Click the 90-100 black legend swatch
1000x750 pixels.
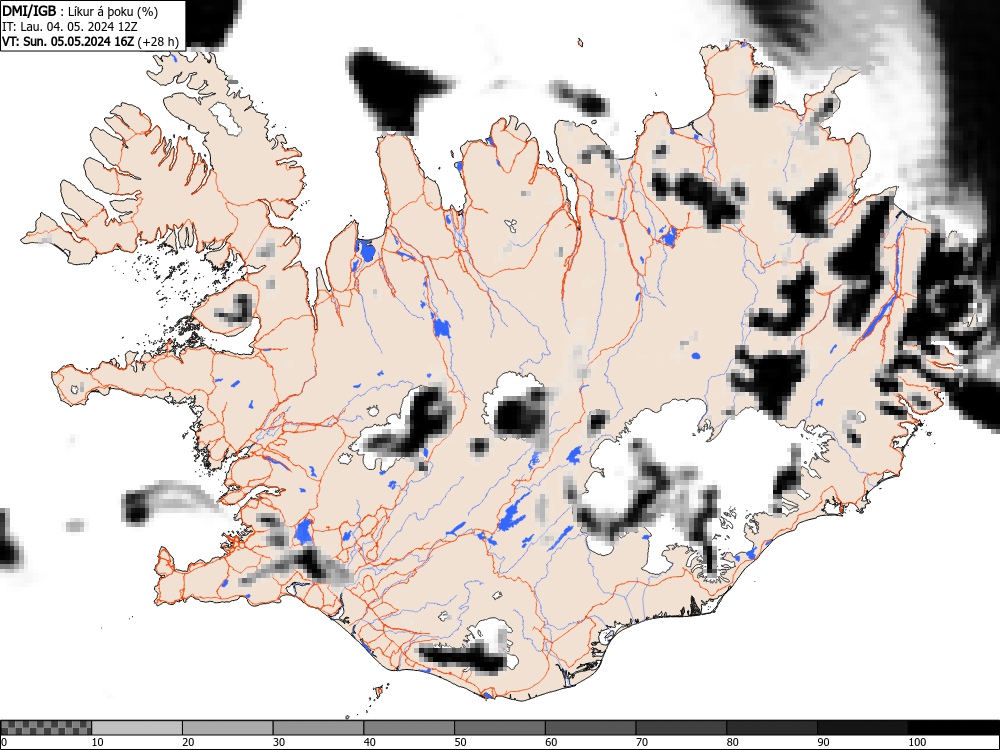[x=862, y=728]
